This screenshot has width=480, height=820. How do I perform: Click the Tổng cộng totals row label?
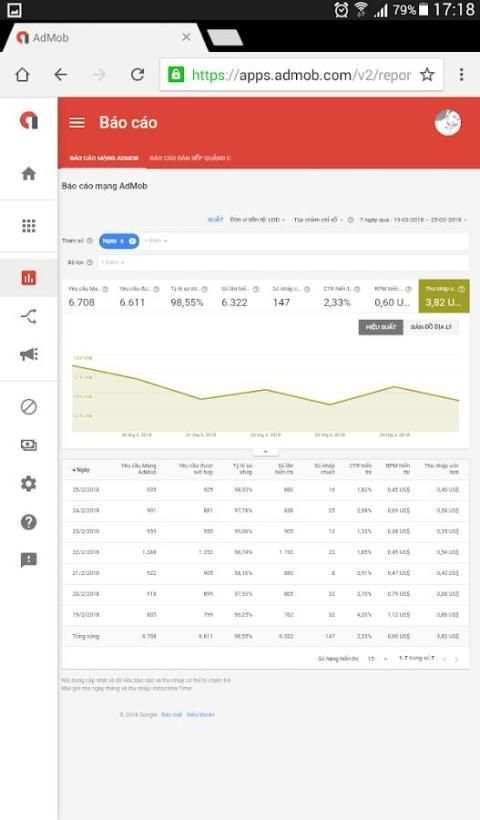pos(86,636)
